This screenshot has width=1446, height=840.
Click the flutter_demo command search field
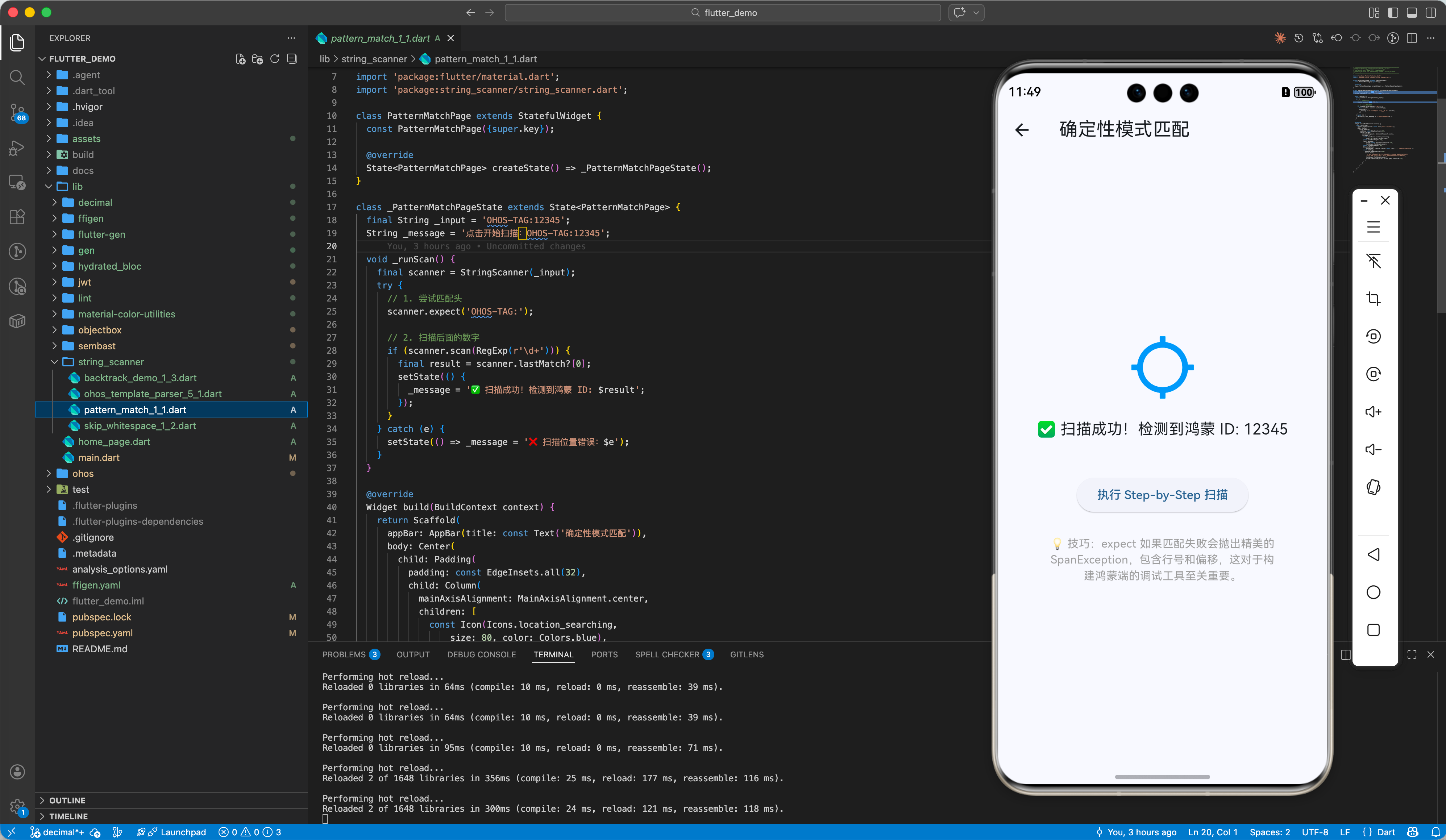tap(722, 13)
